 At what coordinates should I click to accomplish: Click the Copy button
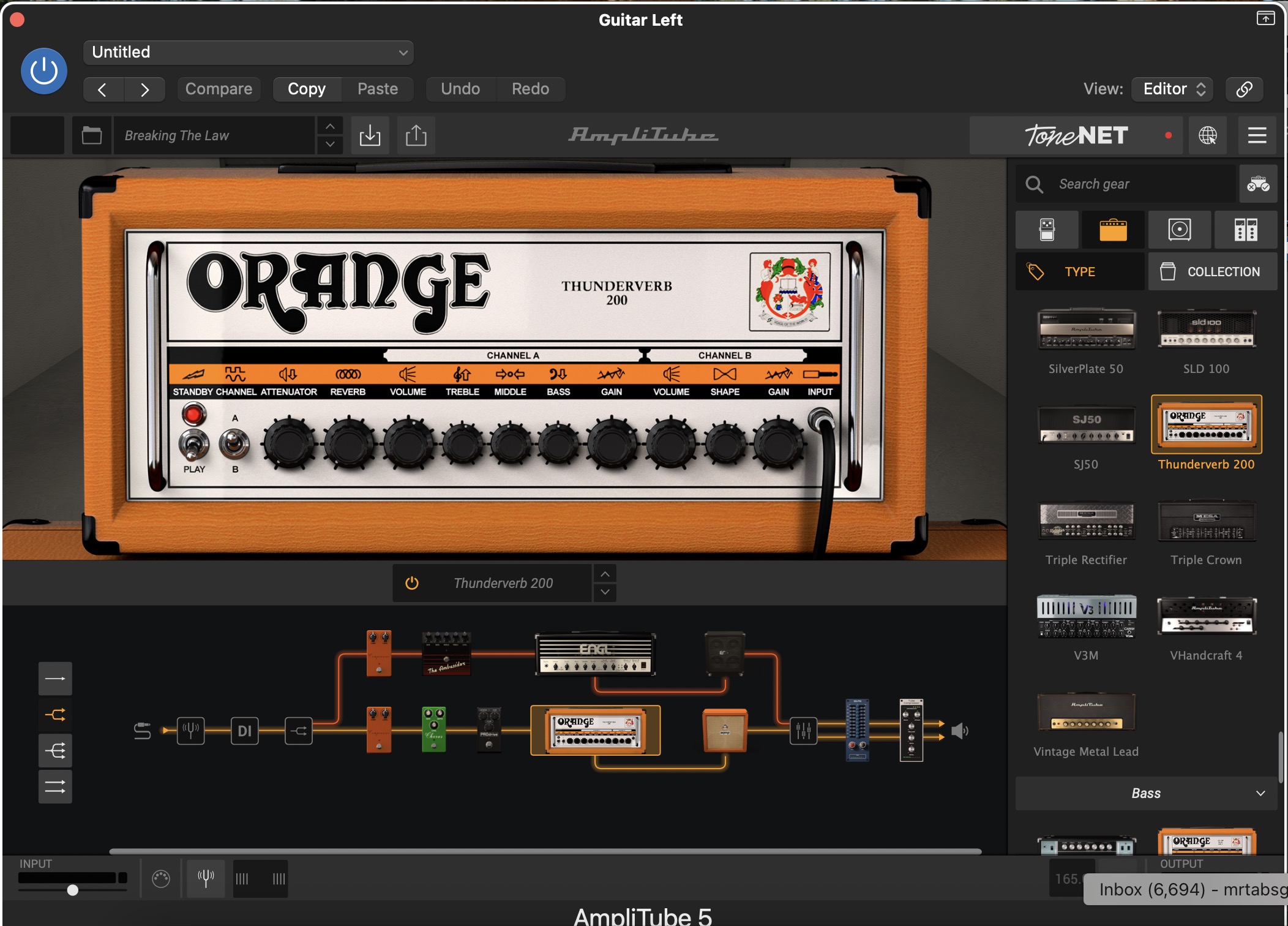[x=307, y=89]
